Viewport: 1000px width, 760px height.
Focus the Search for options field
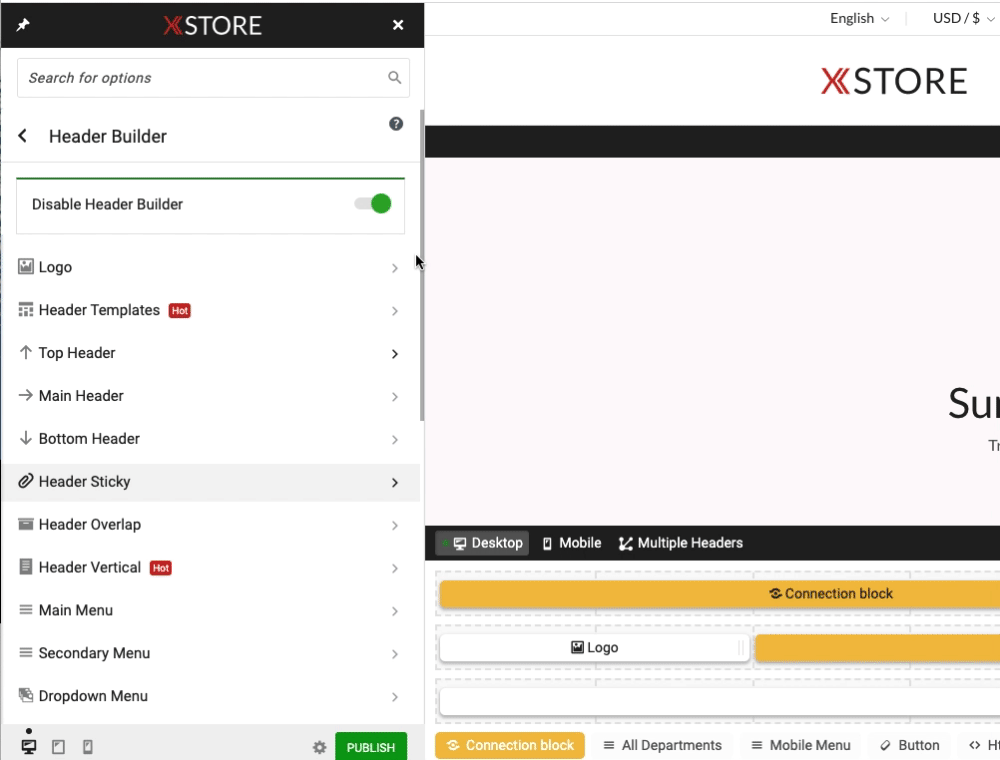pos(213,78)
